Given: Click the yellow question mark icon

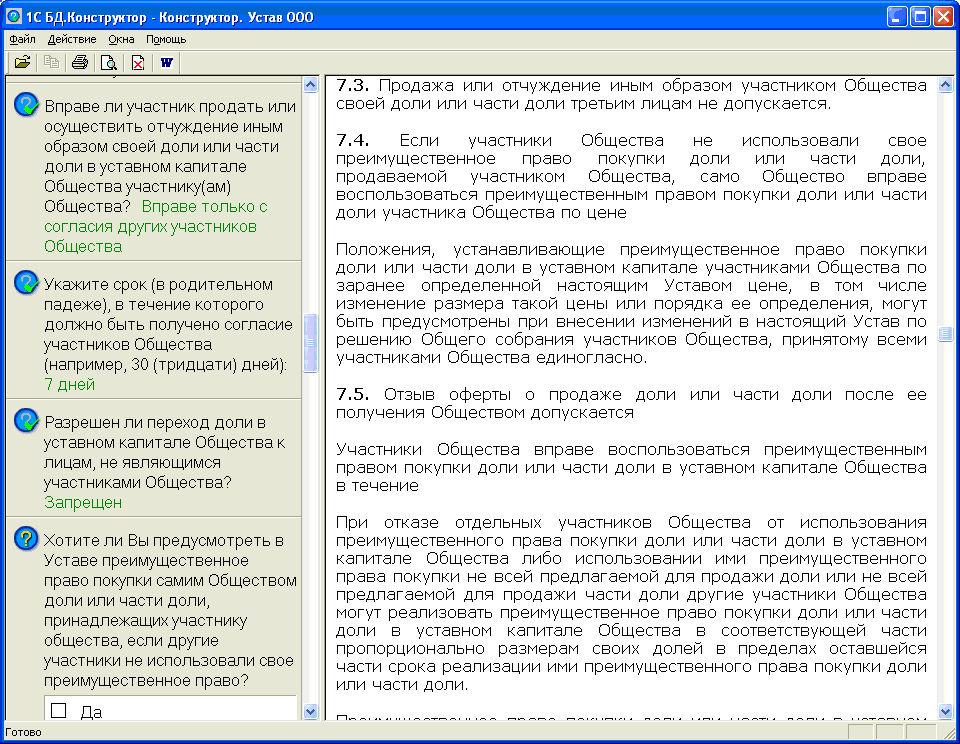Looking at the screenshot, I should tap(26, 540).
